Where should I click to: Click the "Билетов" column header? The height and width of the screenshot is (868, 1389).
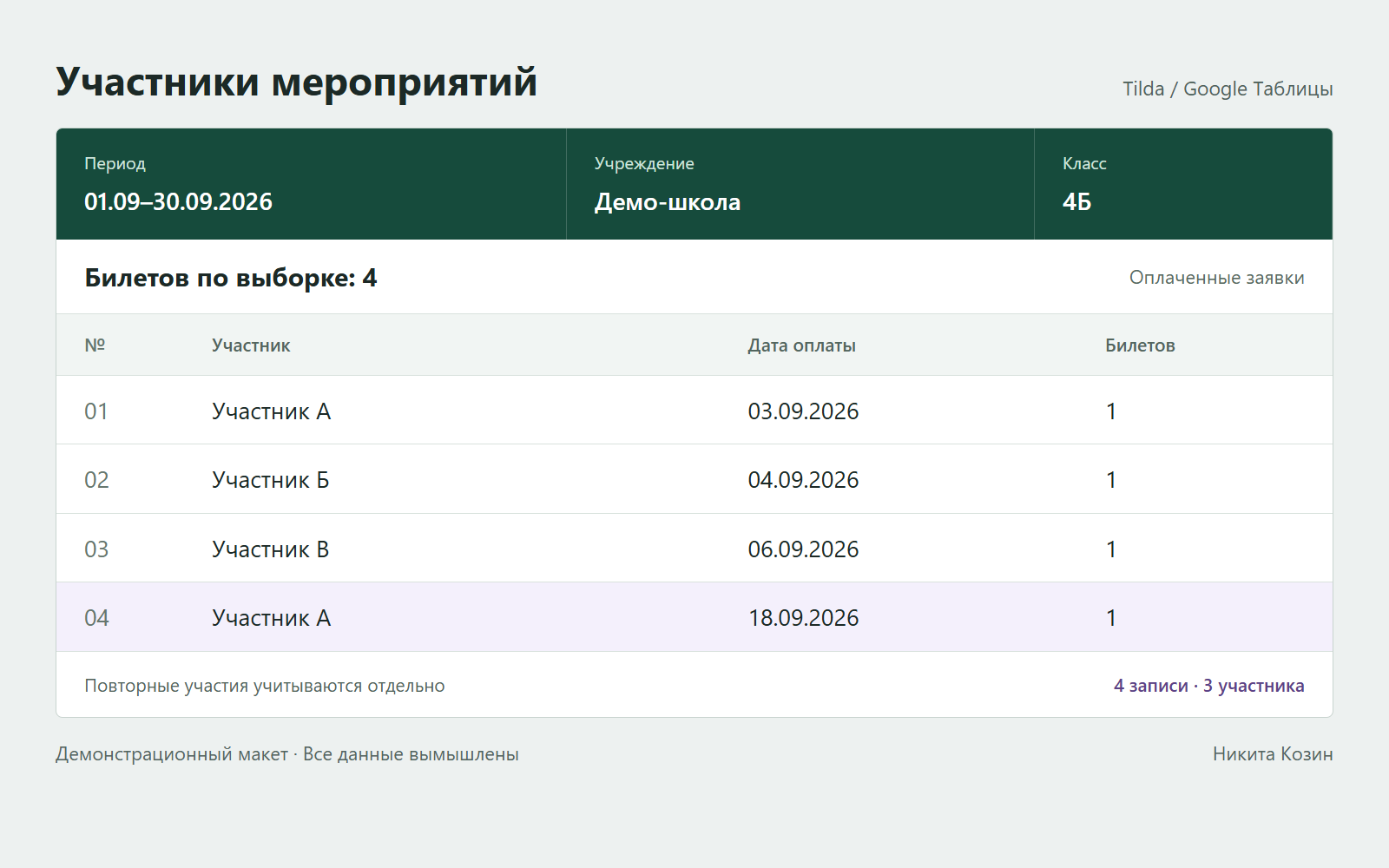[1140, 345]
